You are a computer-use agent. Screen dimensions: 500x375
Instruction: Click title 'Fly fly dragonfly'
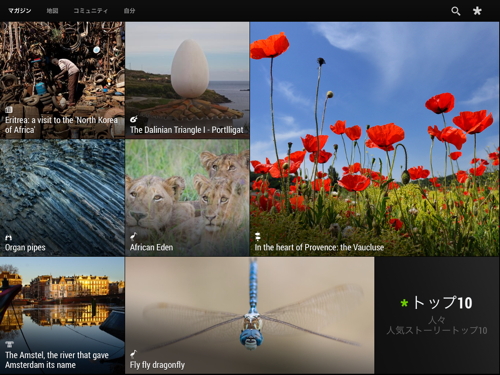(x=157, y=365)
